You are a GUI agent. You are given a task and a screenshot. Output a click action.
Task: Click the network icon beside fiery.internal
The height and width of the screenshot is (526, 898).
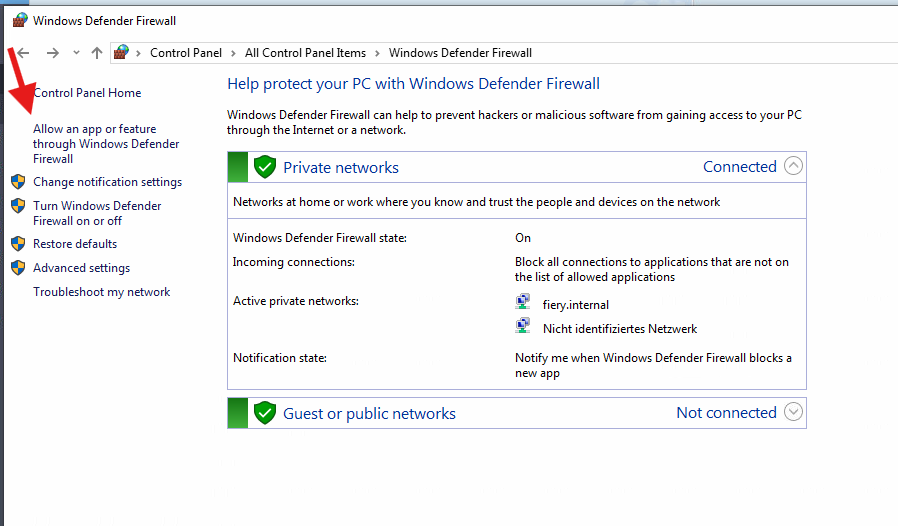point(522,301)
